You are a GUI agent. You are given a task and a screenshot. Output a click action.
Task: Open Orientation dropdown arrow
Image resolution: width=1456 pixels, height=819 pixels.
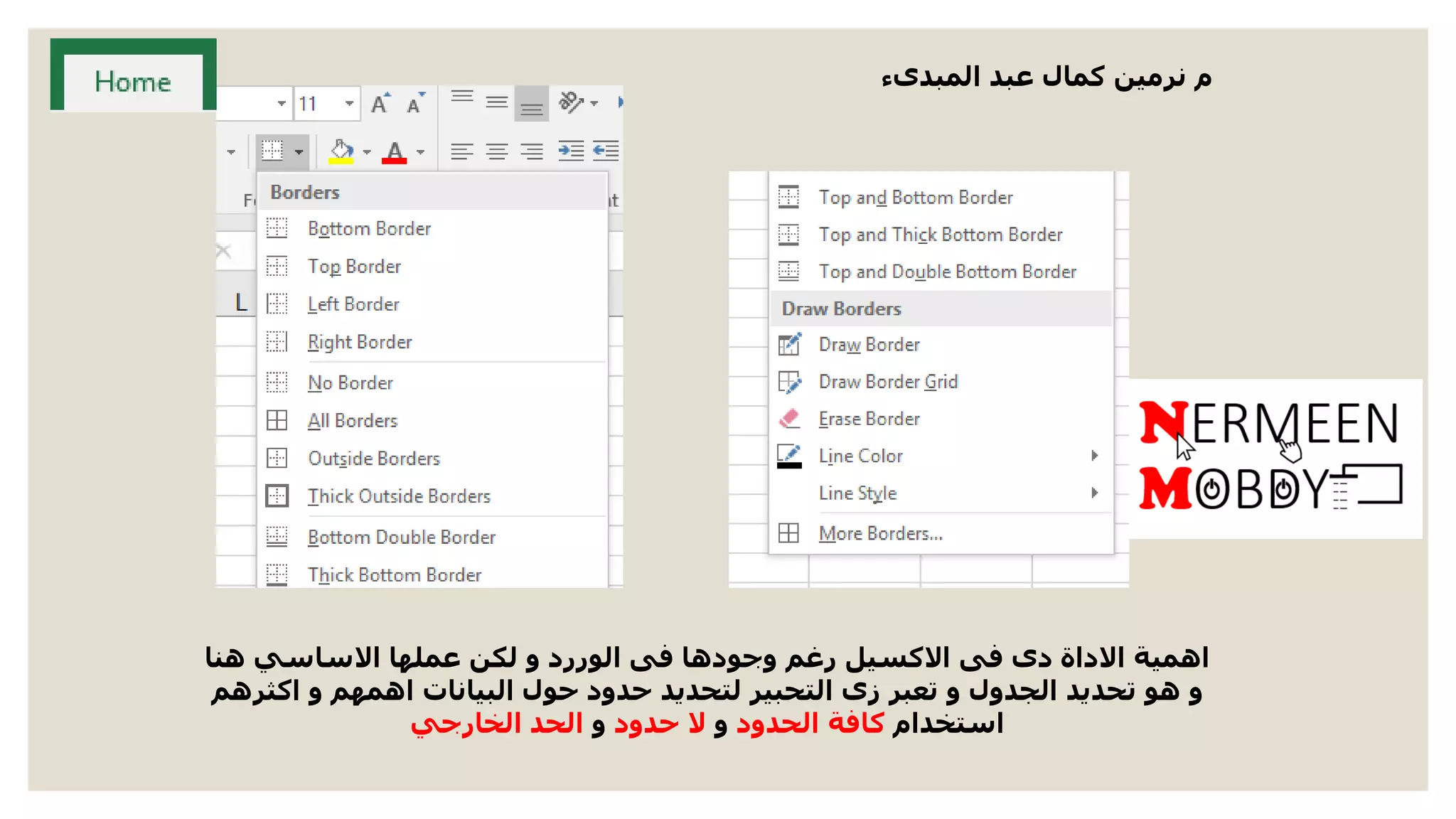tap(594, 104)
